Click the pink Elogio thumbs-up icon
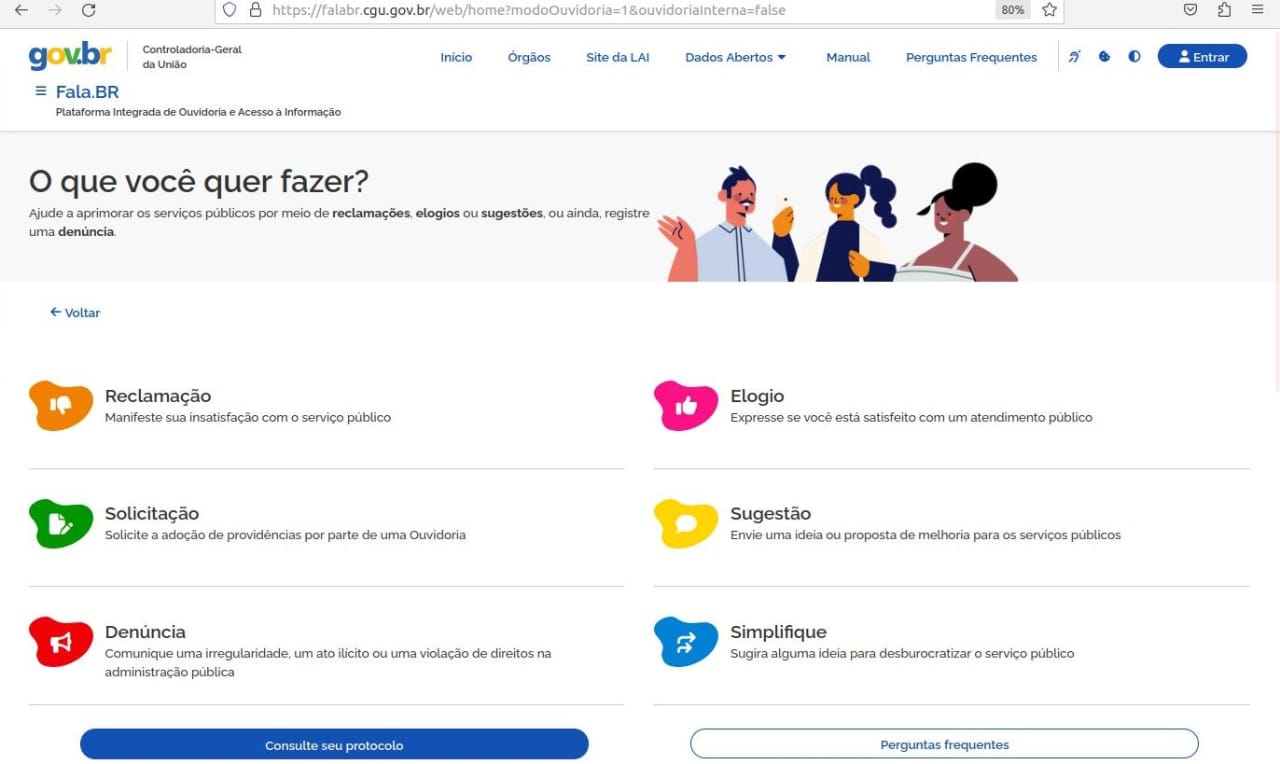 pos(686,405)
